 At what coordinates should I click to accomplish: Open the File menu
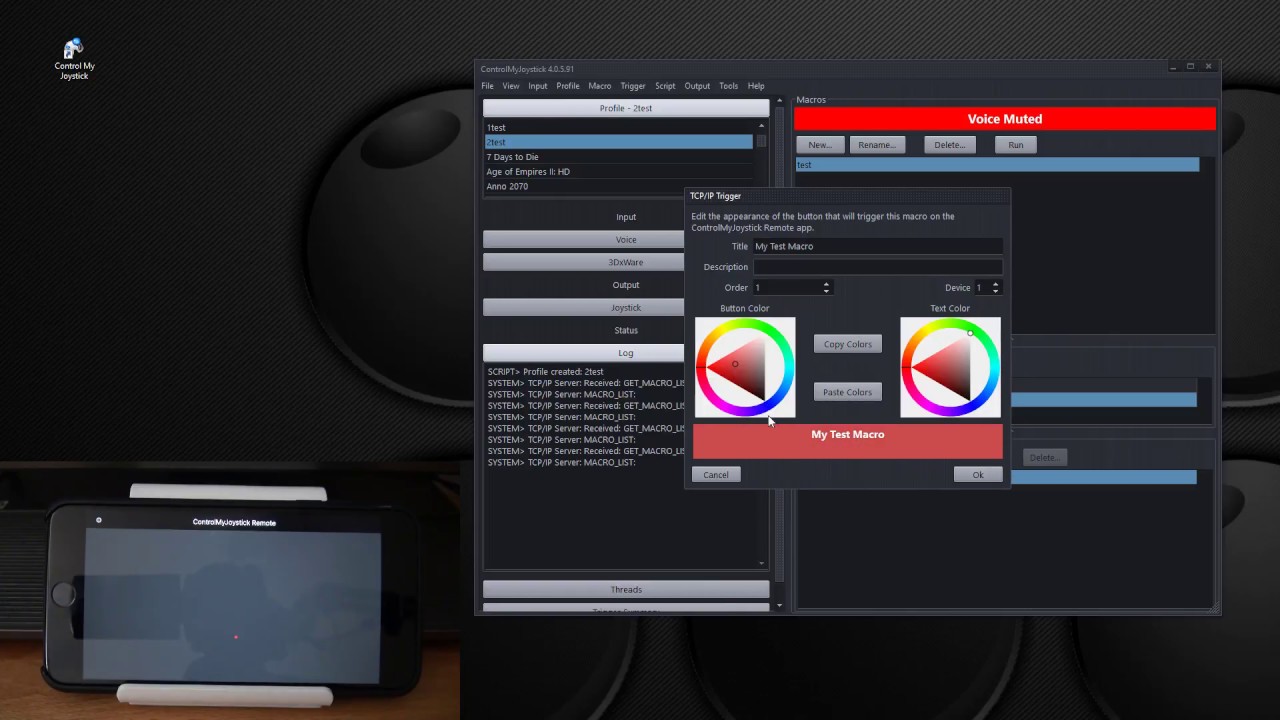[487, 86]
